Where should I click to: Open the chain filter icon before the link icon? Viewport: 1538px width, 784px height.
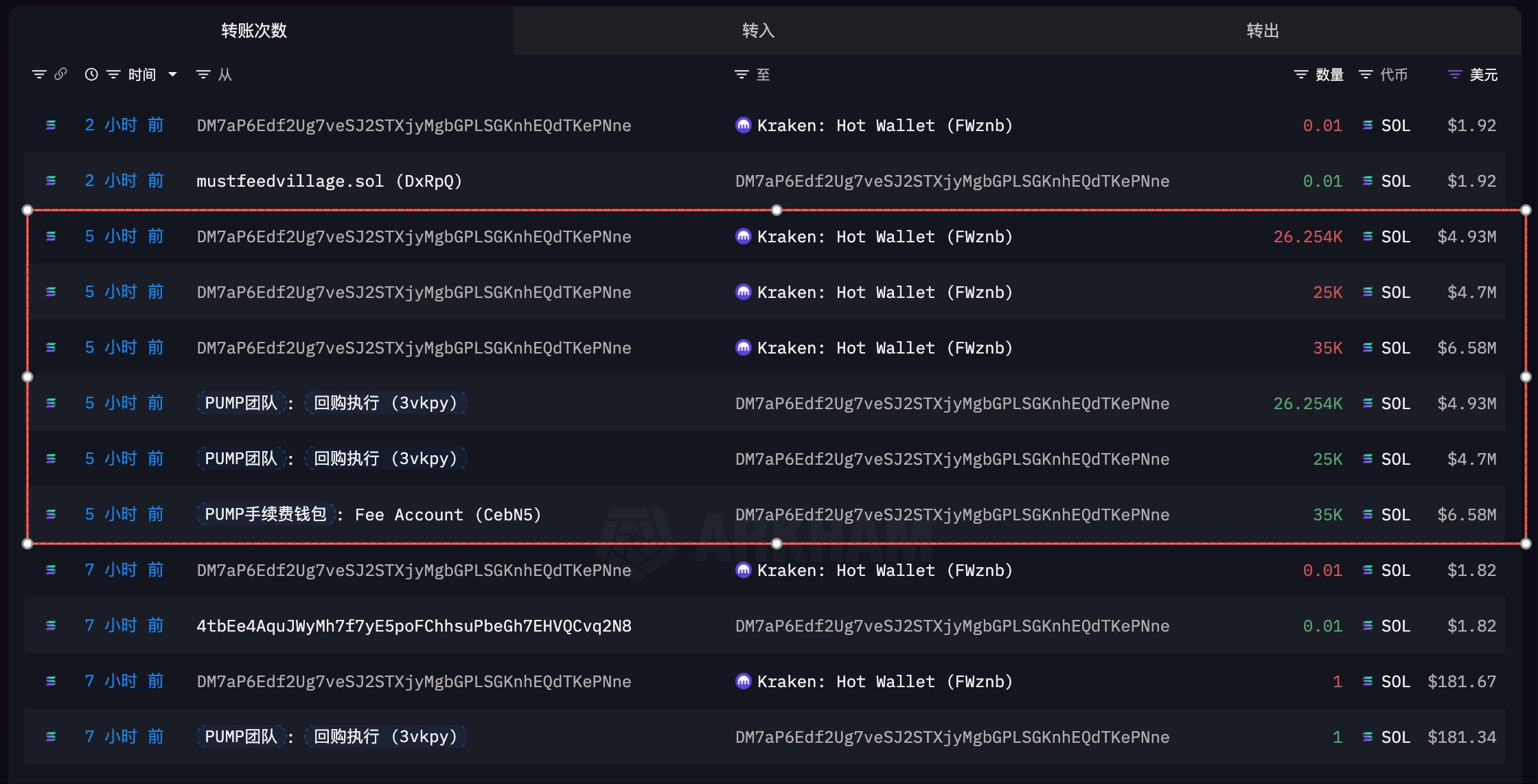39,74
